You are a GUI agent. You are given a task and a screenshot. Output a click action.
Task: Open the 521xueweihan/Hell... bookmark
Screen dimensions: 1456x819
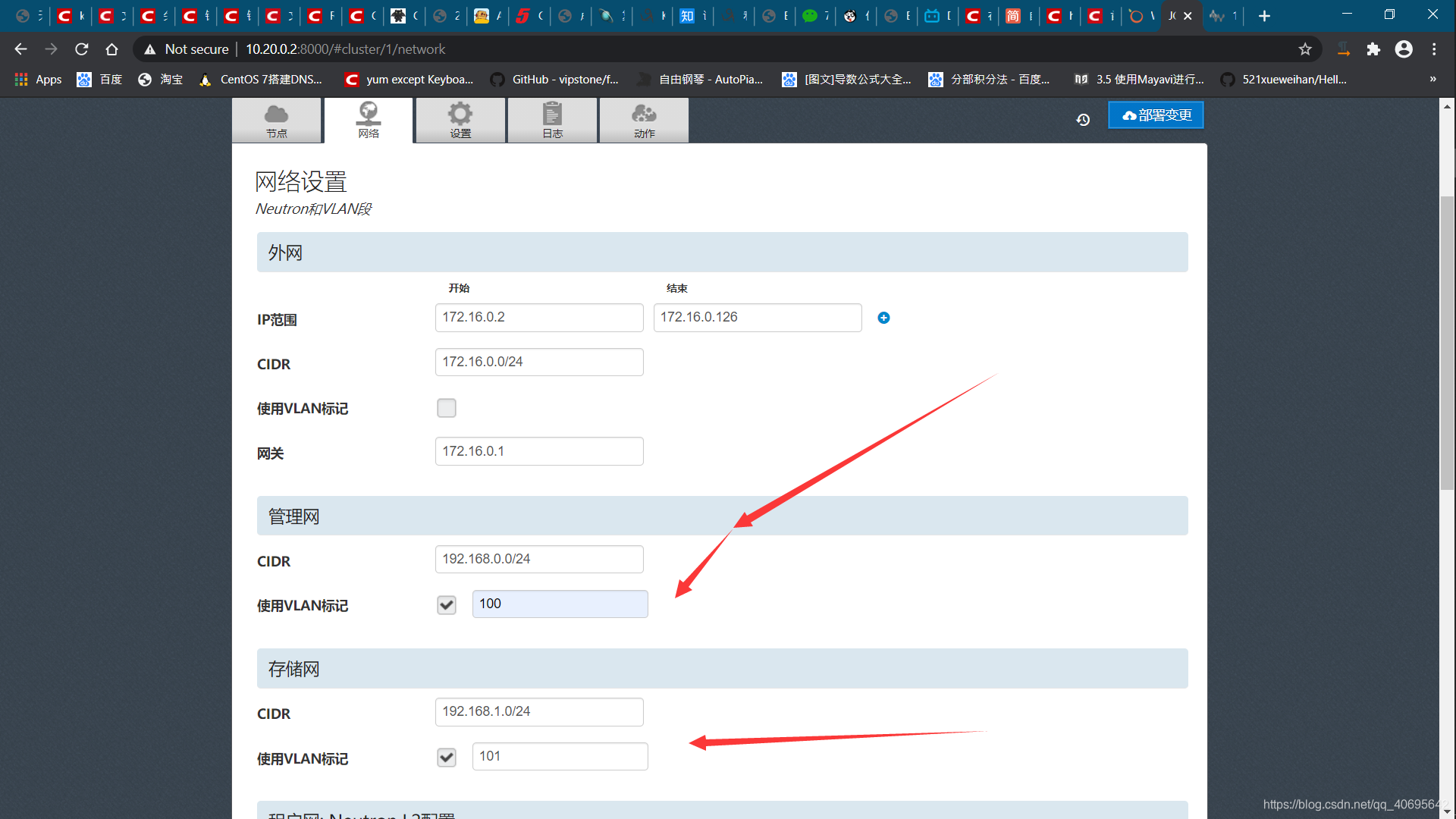[1284, 80]
